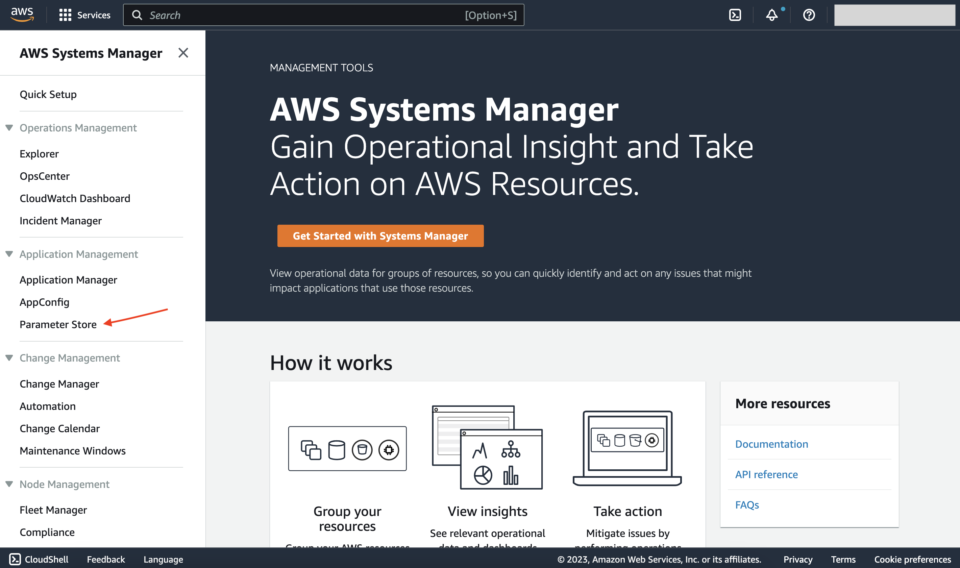Click Get Started with Systems Manager button
960x568 pixels.
(x=380, y=236)
